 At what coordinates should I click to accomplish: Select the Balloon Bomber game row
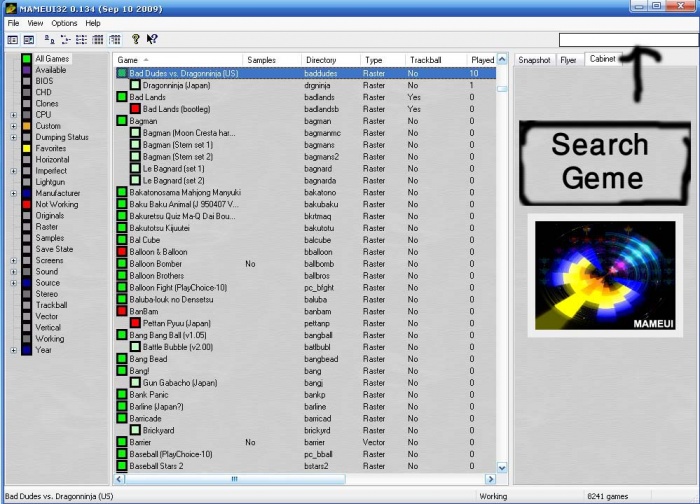point(305,264)
